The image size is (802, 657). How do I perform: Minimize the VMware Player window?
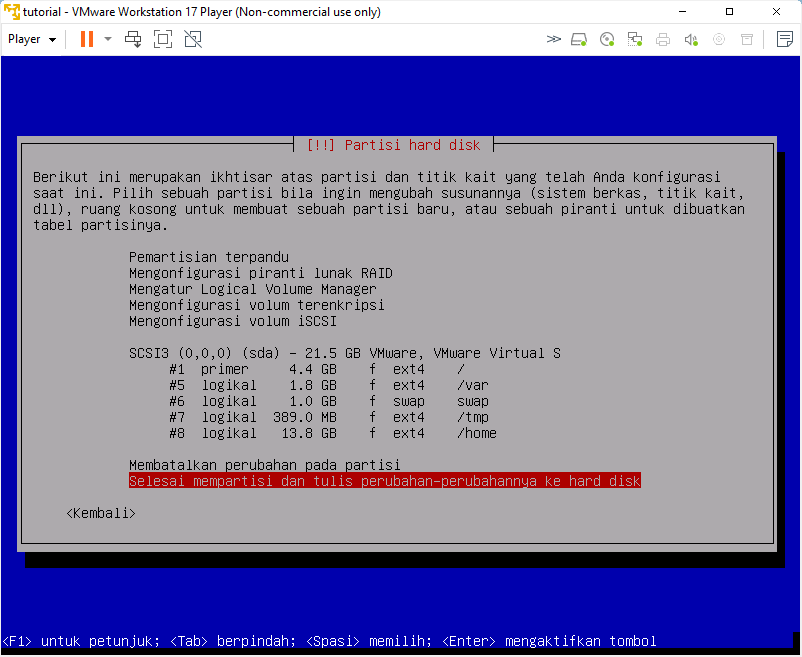[x=682, y=11]
